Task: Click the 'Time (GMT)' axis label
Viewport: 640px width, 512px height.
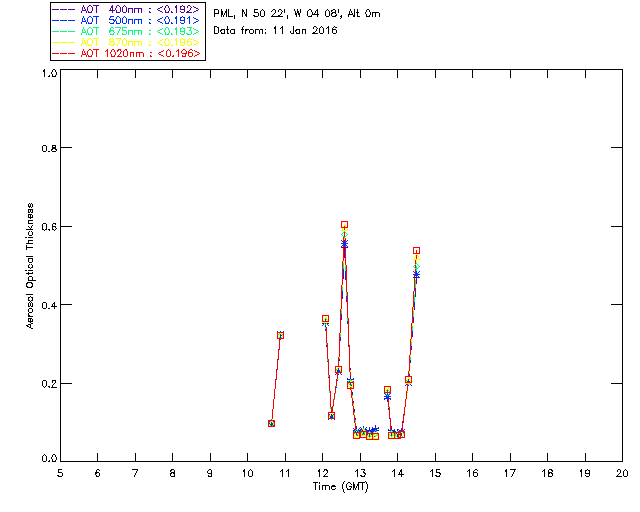Action: point(340,486)
